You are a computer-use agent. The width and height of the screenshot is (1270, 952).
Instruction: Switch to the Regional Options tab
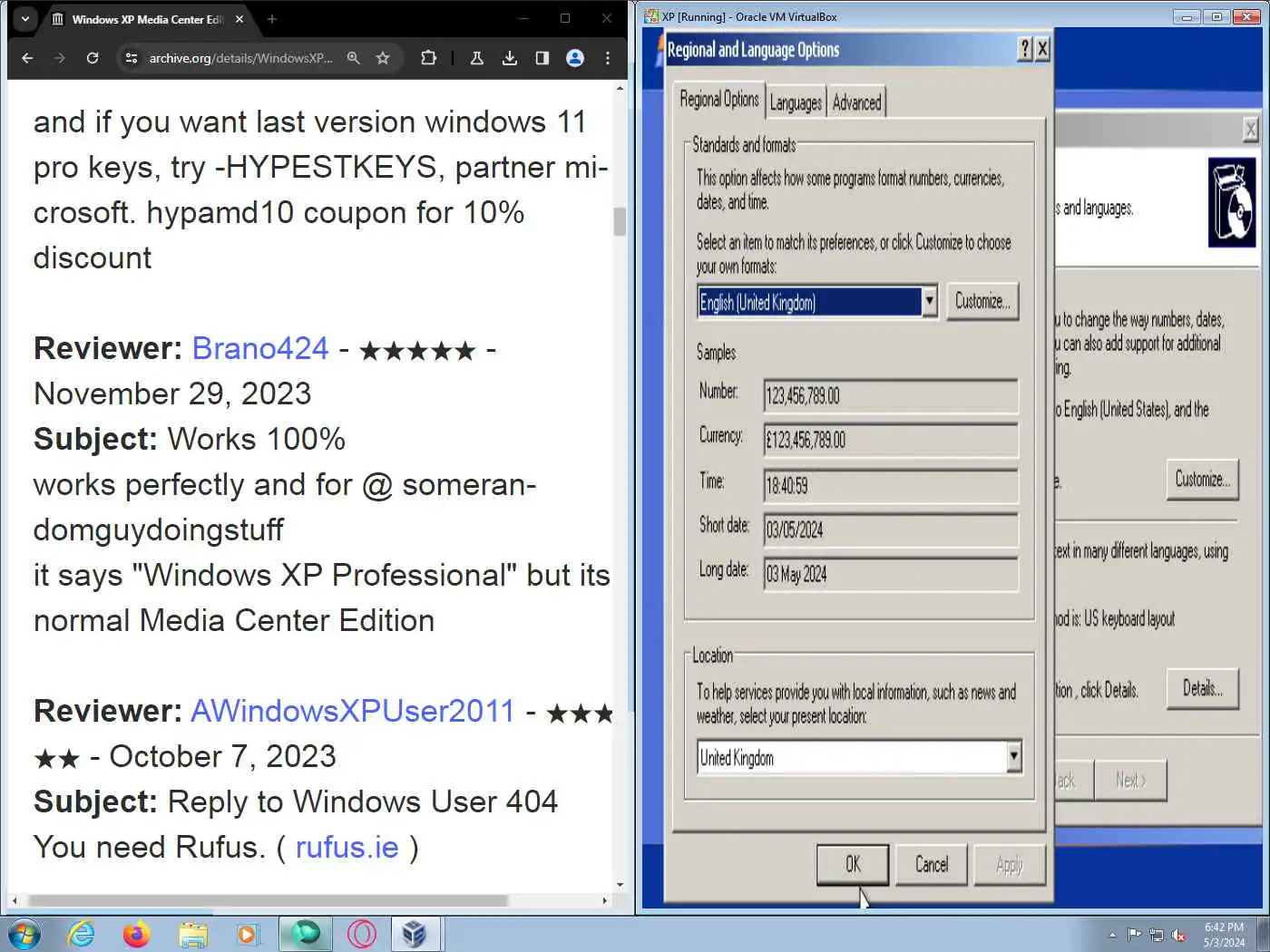coord(719,100)
